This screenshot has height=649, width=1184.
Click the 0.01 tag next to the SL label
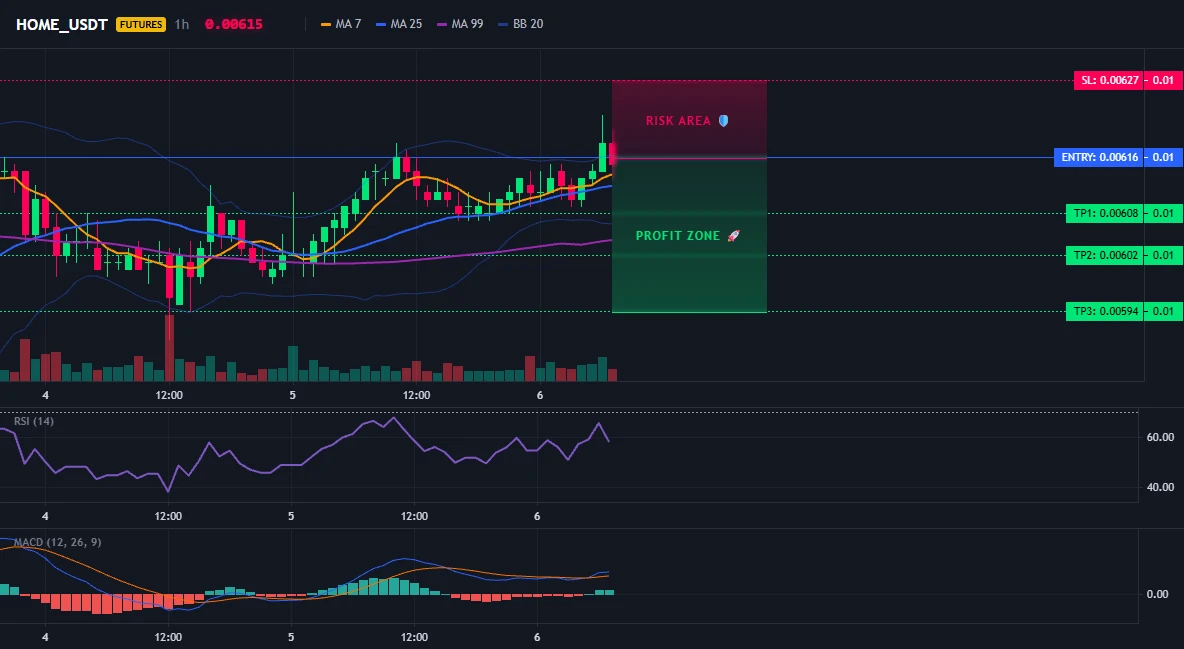1164,80
